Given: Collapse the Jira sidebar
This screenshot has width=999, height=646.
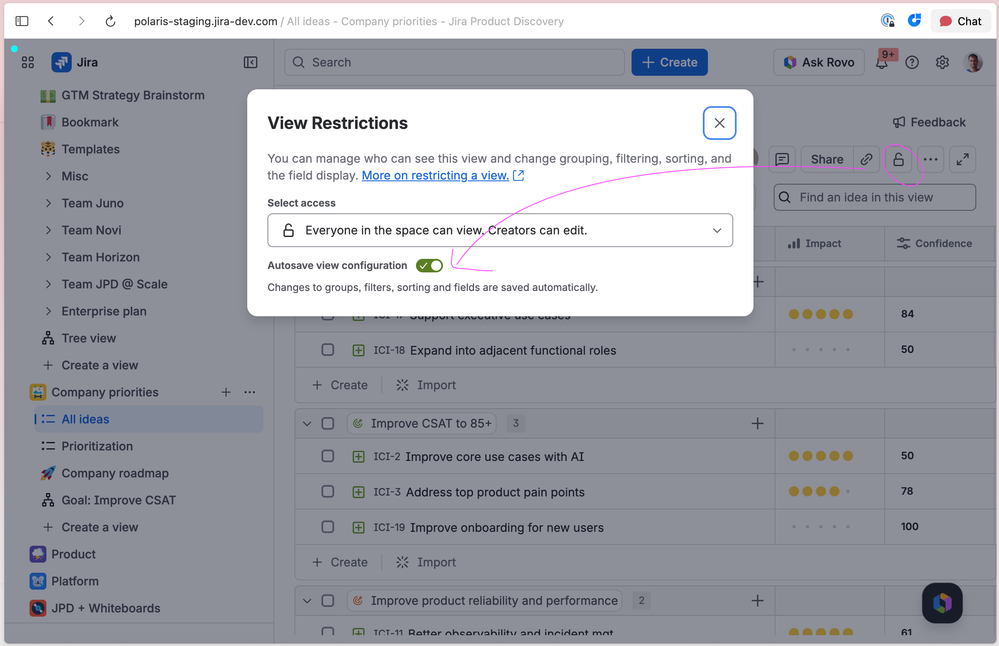Looking at the screenshot, I should (x=250, y=62).
